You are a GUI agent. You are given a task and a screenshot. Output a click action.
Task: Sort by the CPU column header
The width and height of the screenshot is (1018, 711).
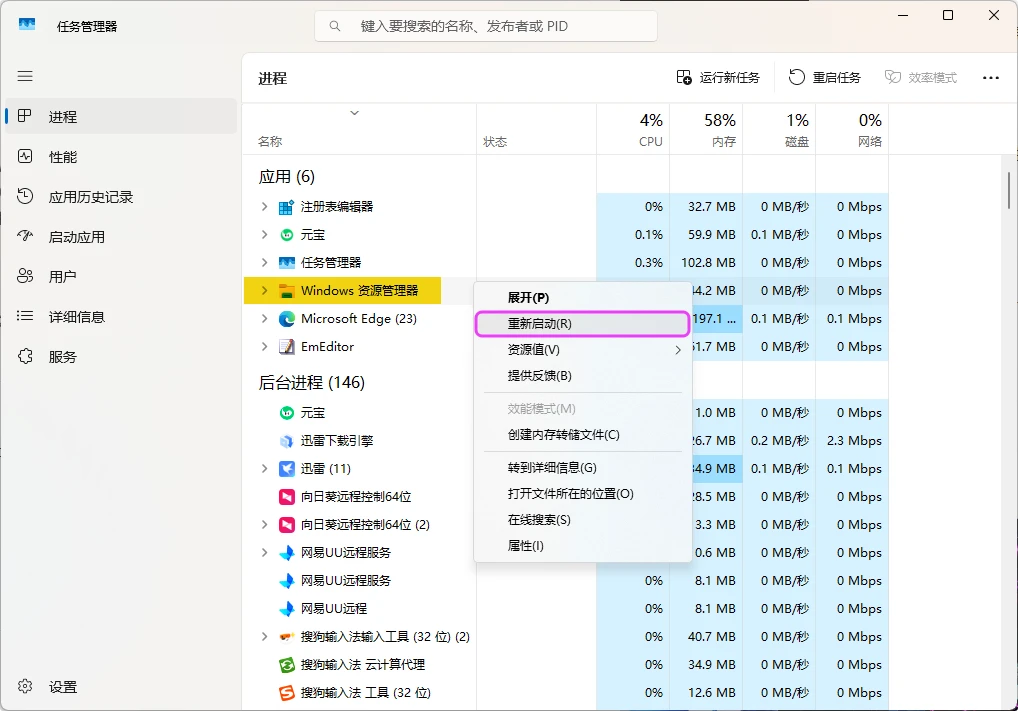tap(633, 129)
